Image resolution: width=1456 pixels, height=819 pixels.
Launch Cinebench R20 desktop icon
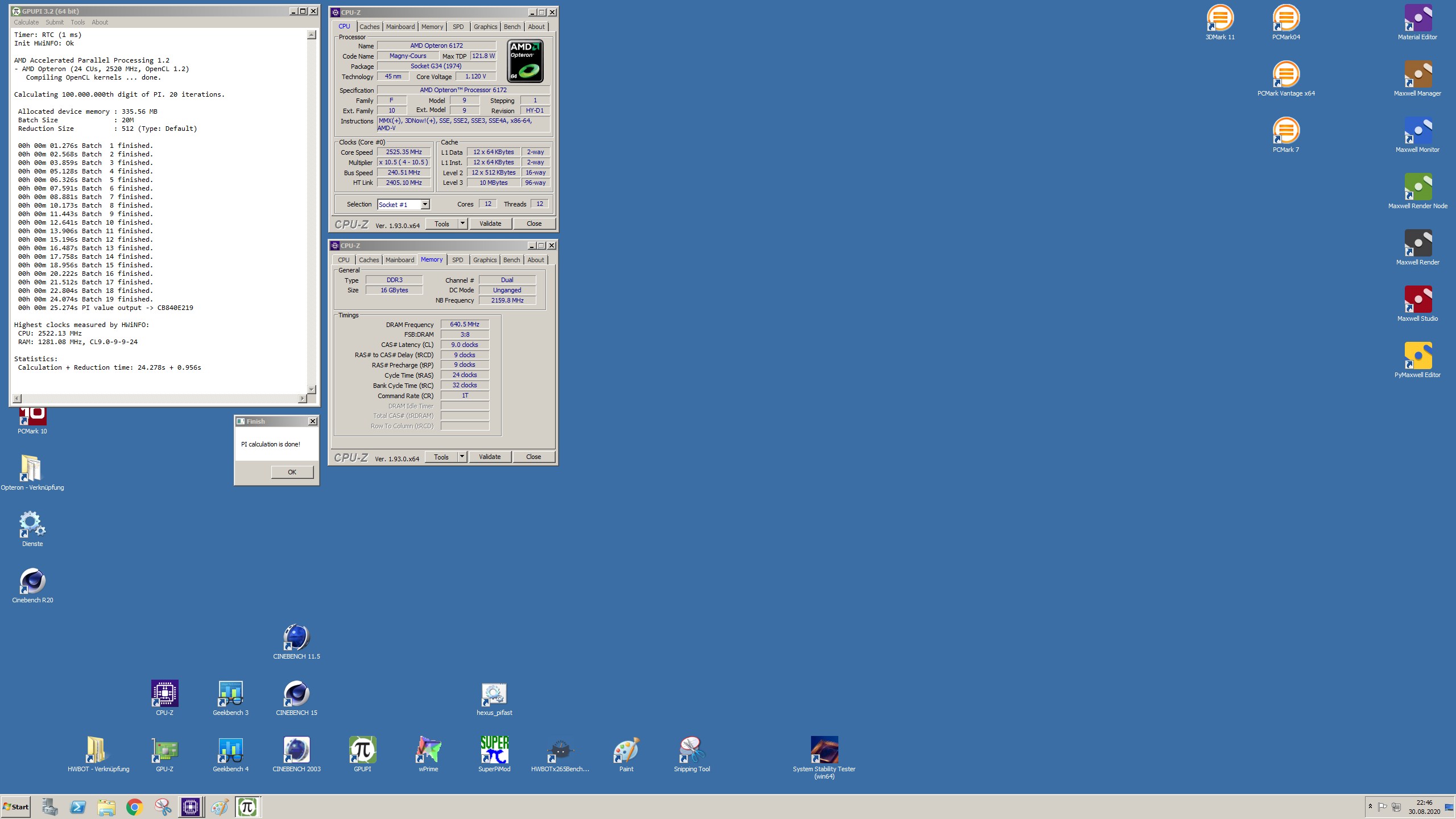(32, 585)
